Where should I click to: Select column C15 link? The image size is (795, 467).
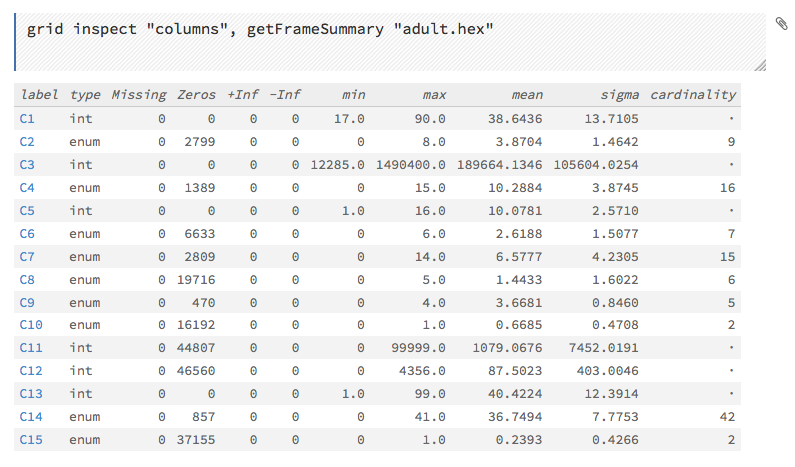click(x=31, y=440)
